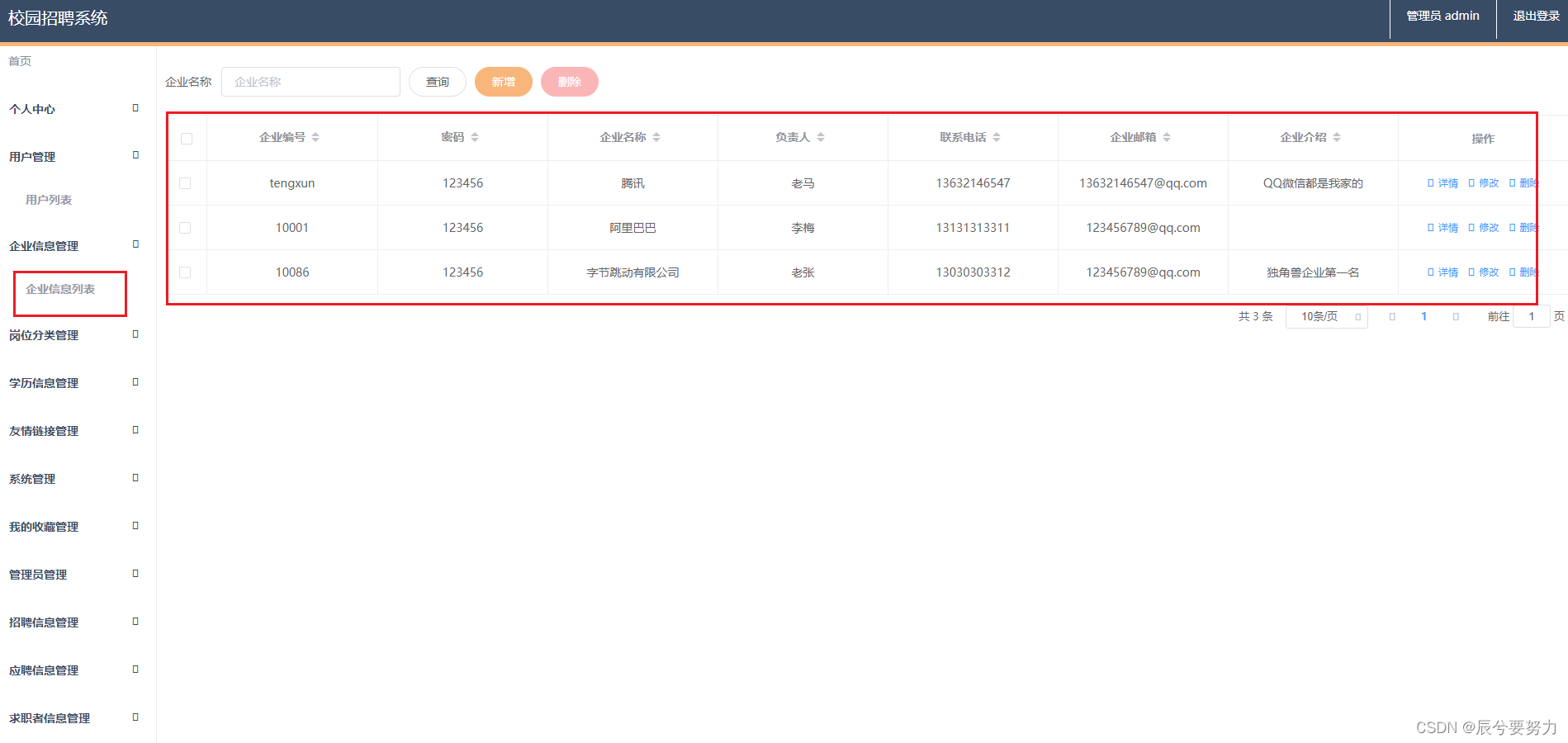Click email cell 13632146547@qq.com
The image size is (1568, 743).
point(1143,183)
